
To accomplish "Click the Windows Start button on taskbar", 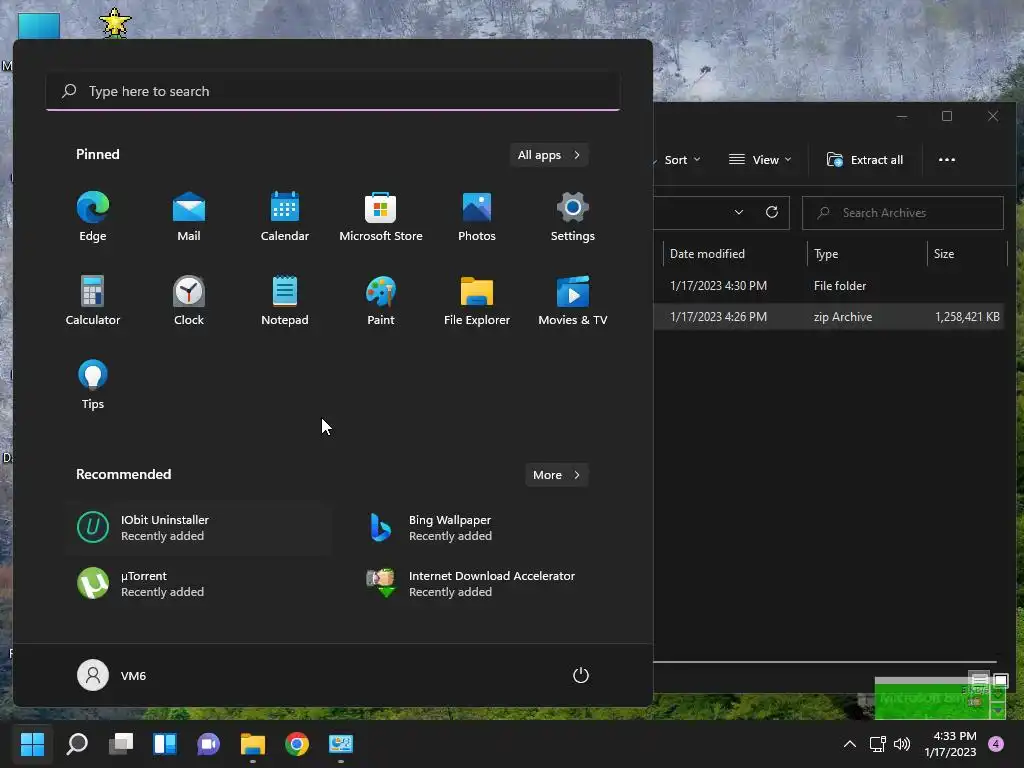I will click(x=32, y=744).
